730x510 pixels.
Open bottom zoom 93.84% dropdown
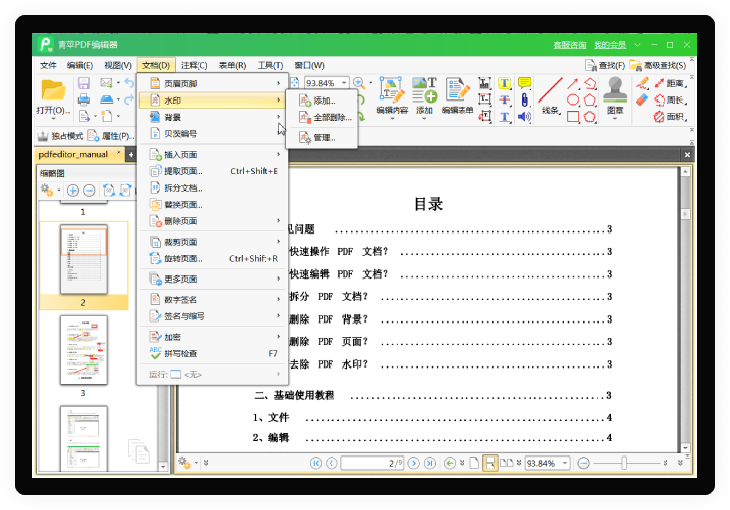565,463
